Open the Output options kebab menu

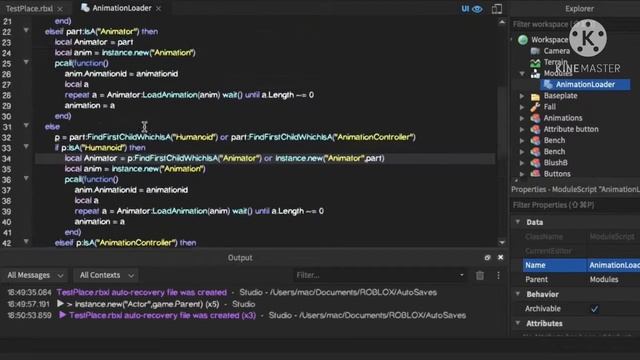(x=498, y=276)
